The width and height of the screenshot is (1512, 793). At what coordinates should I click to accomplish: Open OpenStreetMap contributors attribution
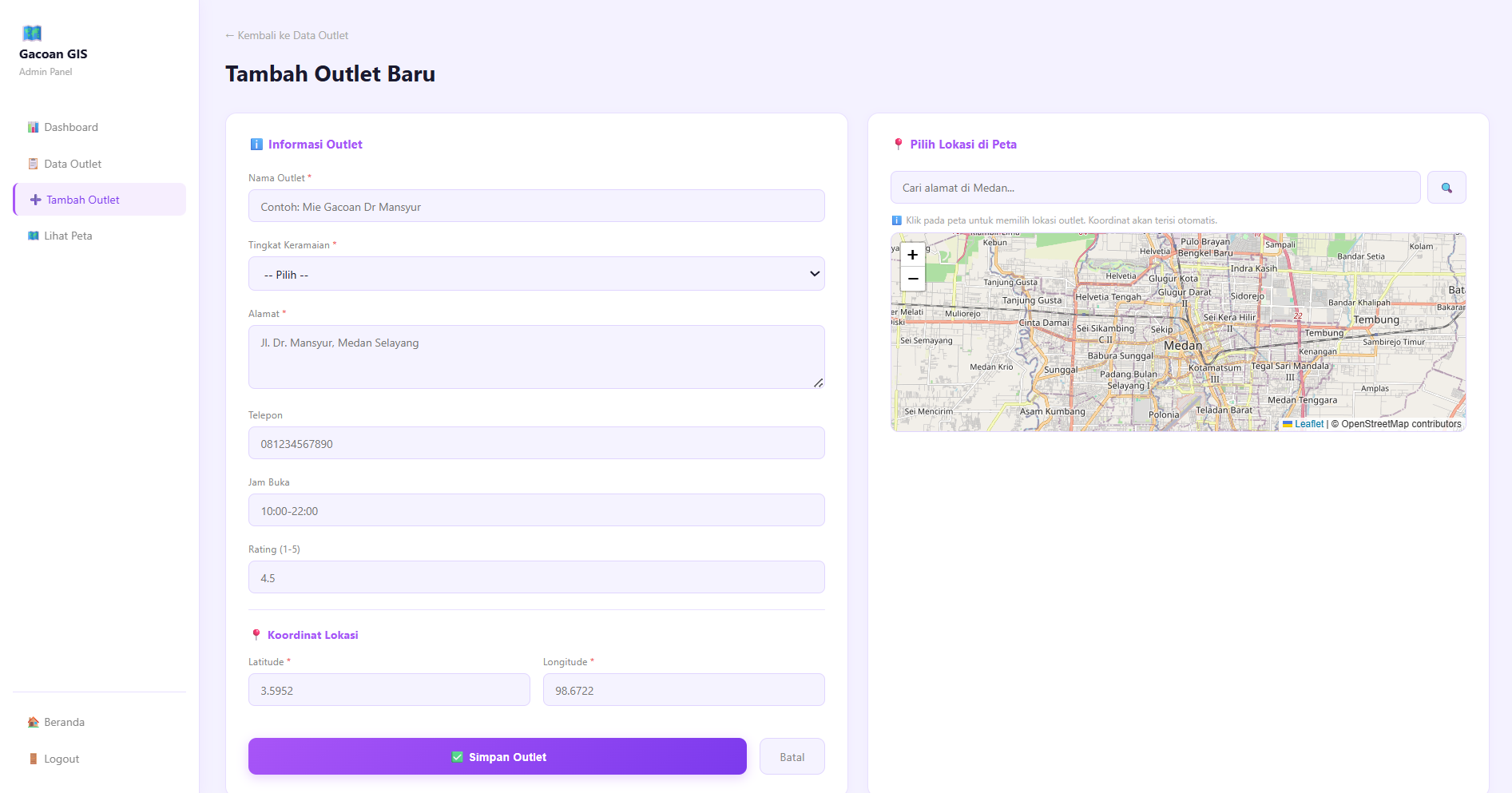(1401, 424)
